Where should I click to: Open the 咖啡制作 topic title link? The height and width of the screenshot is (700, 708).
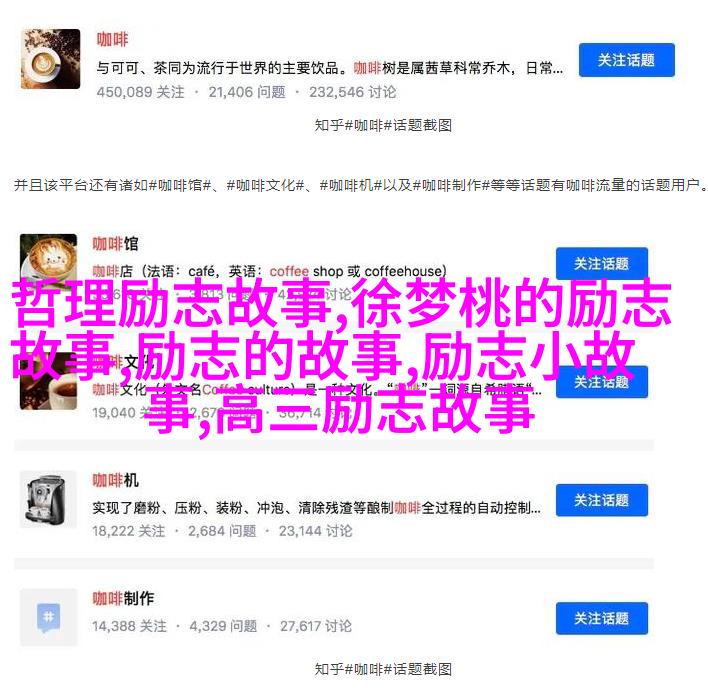coord(123,598)
